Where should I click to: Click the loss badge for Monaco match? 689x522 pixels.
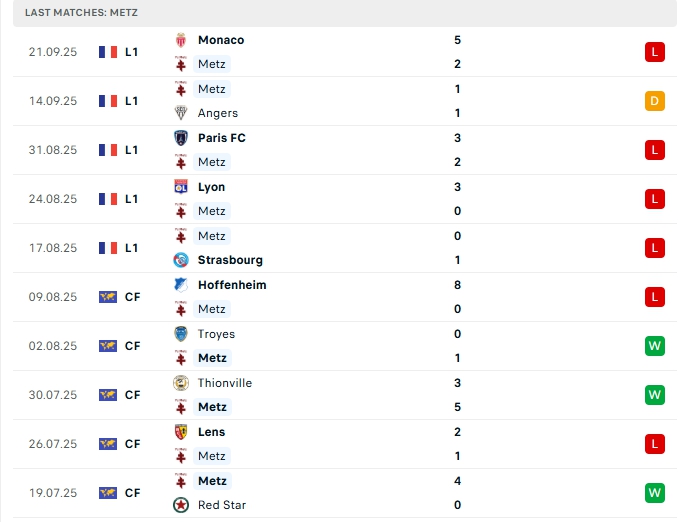[x=655, y=52]
